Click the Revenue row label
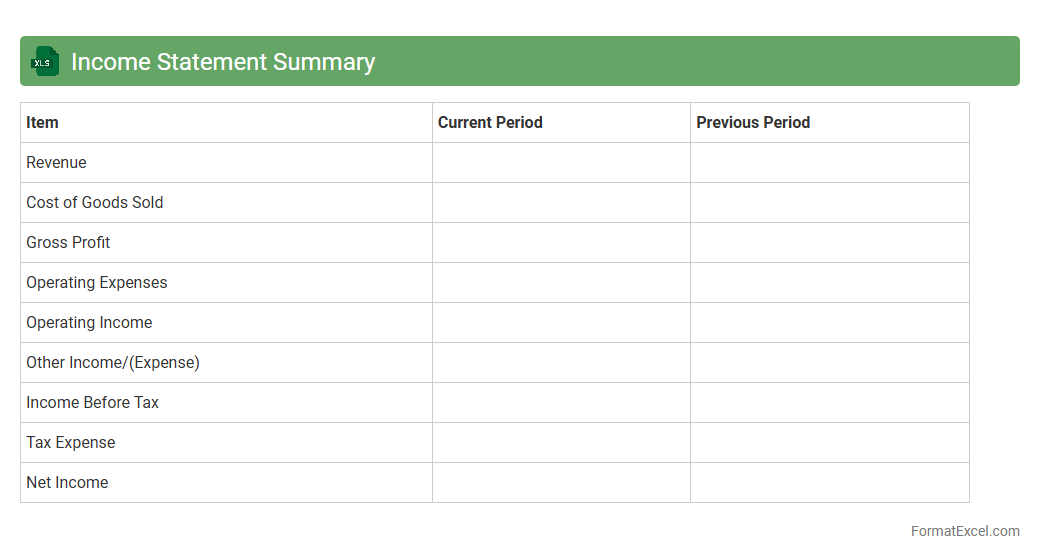Image resolution: width=1040 pixels, height=560 pixels. tap(56, 162)
